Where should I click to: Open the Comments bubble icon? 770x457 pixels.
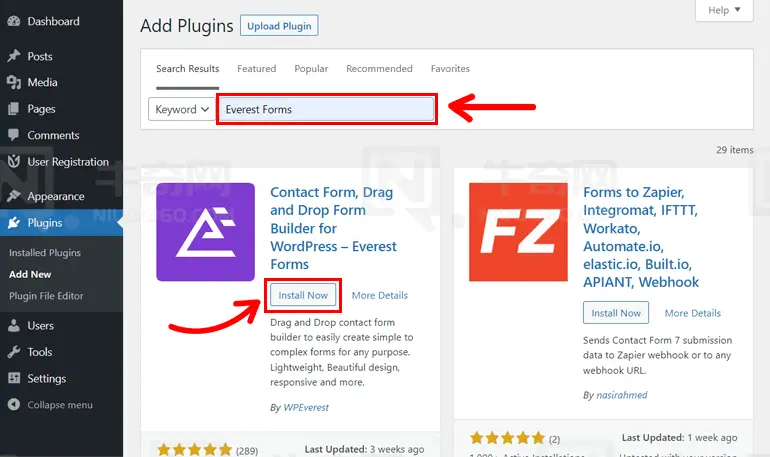tap(14, 135)
